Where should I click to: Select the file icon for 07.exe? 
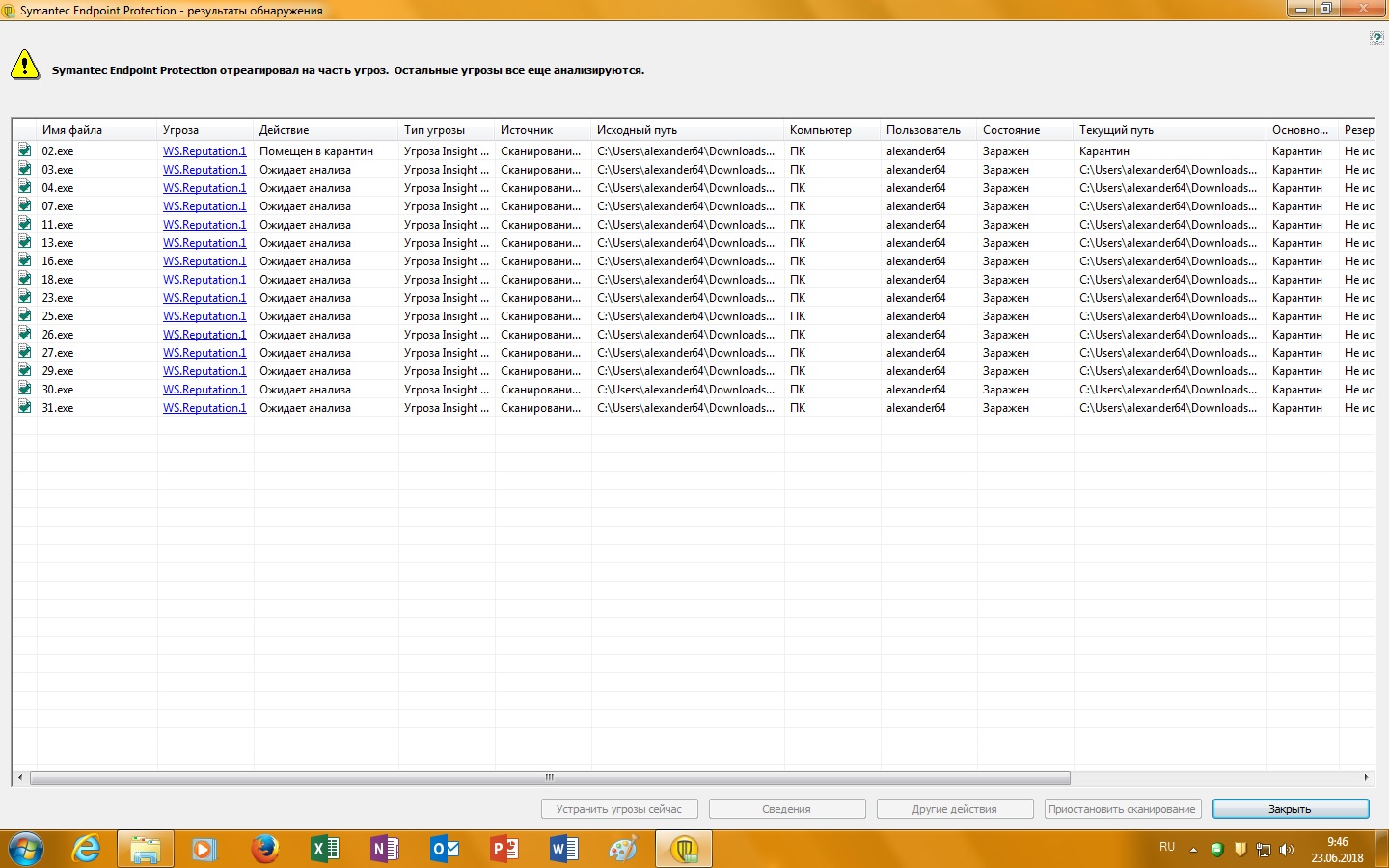tap(24, 205)
